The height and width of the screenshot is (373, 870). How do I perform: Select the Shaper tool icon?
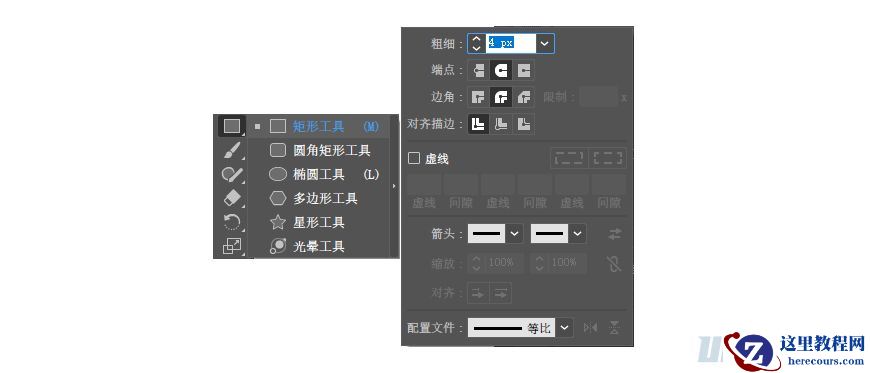click(232, 175)
